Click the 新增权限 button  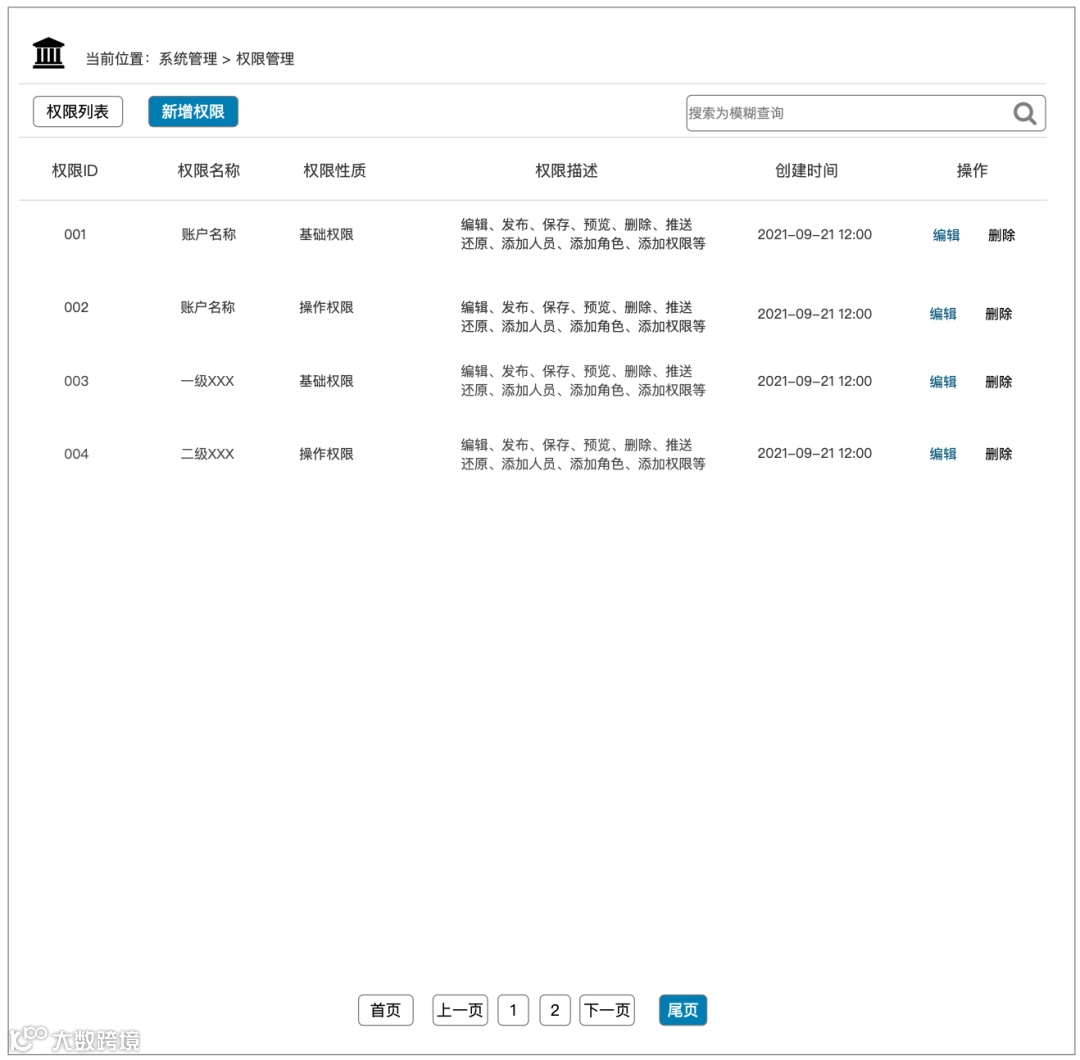click(193, 112)
